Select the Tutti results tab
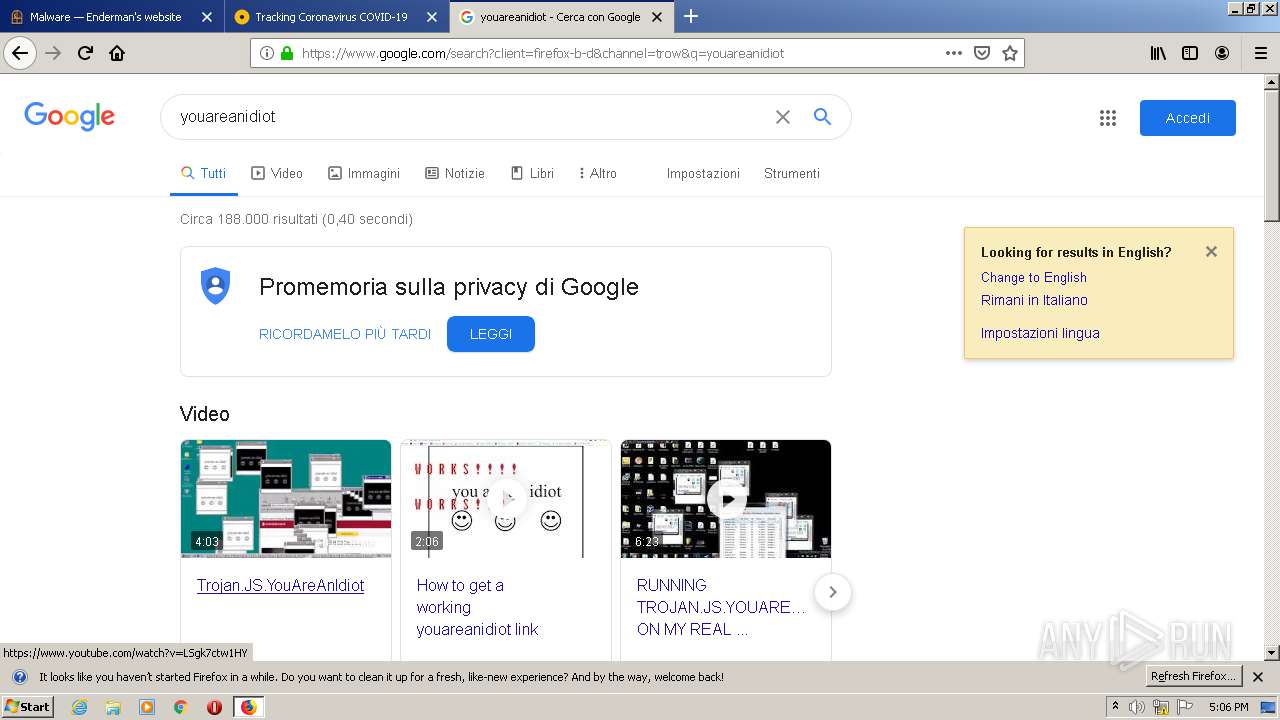This screenshot has width=1280, height=720. point(204,173)
